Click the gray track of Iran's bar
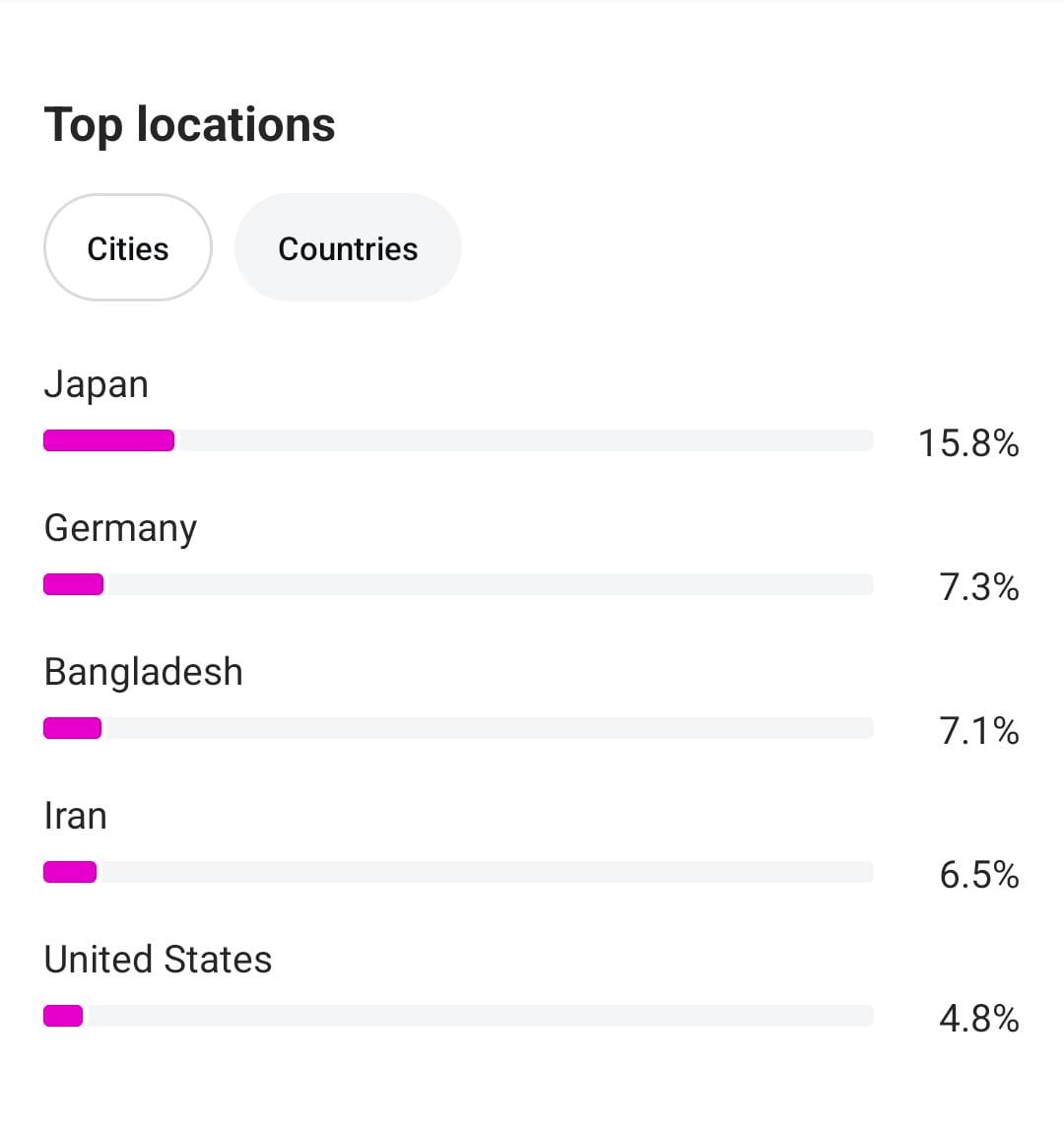 [483, 872]
